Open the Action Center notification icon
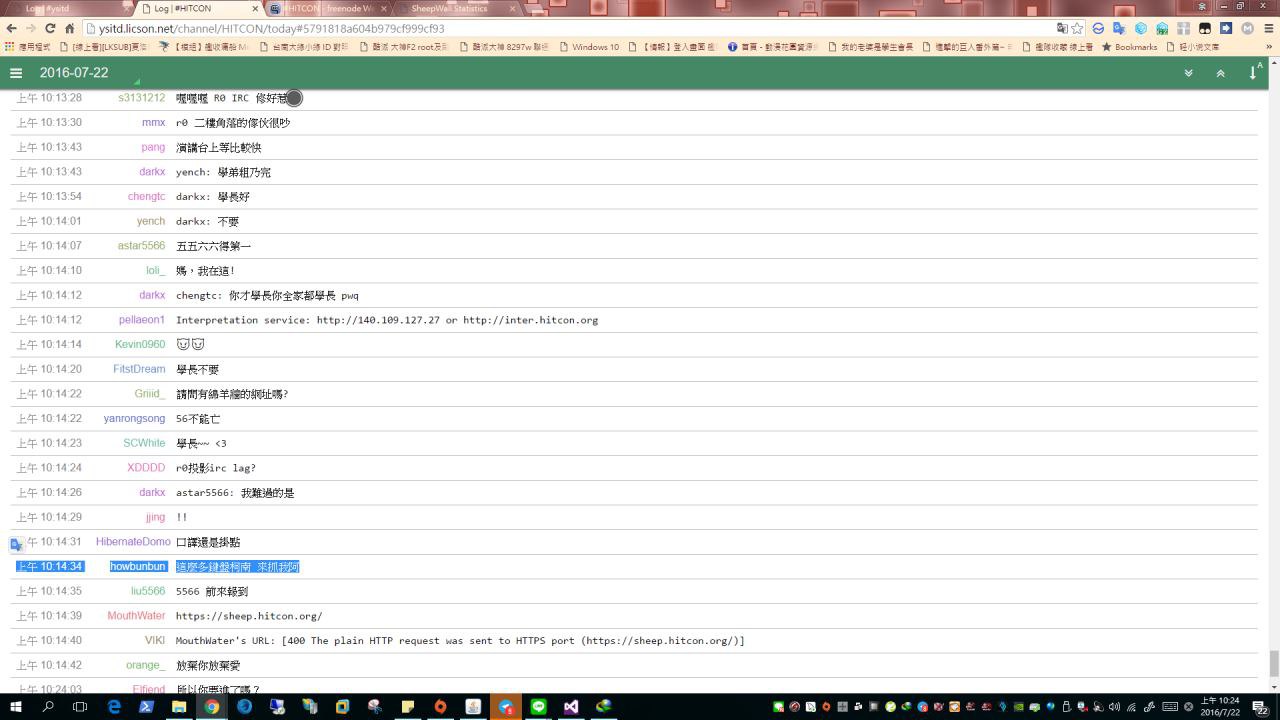 1260,707
